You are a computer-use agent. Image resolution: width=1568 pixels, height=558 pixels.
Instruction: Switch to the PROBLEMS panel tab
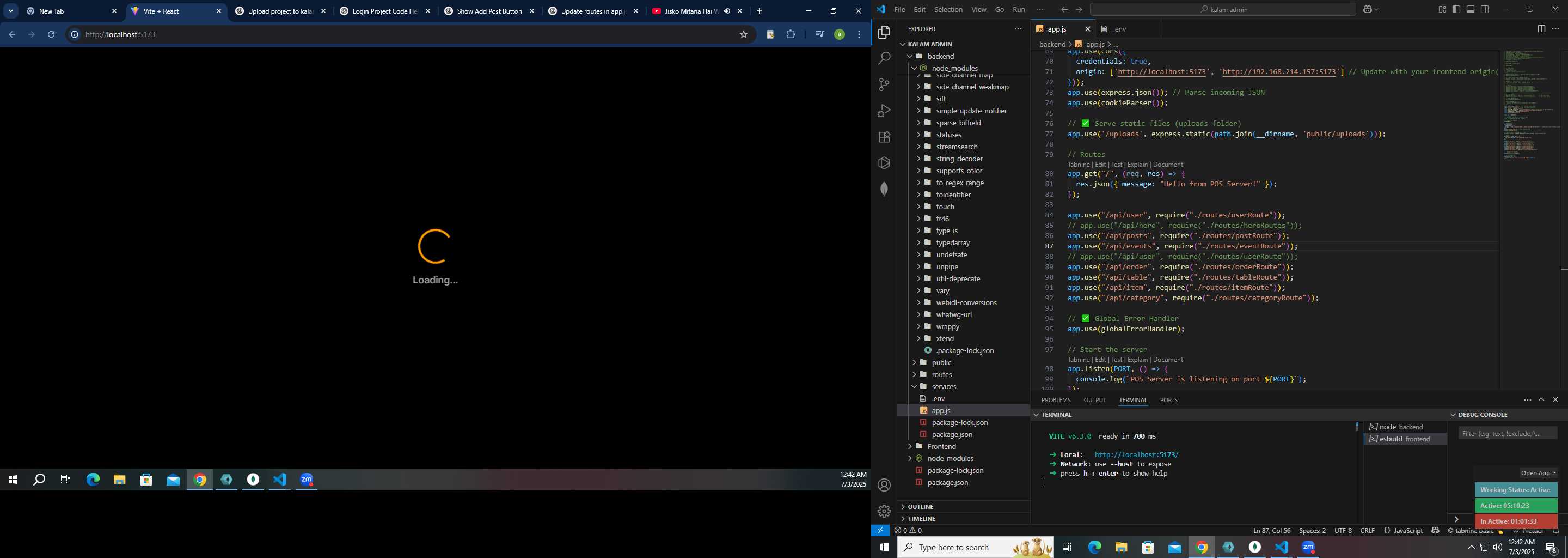(x=1056, y=400)
